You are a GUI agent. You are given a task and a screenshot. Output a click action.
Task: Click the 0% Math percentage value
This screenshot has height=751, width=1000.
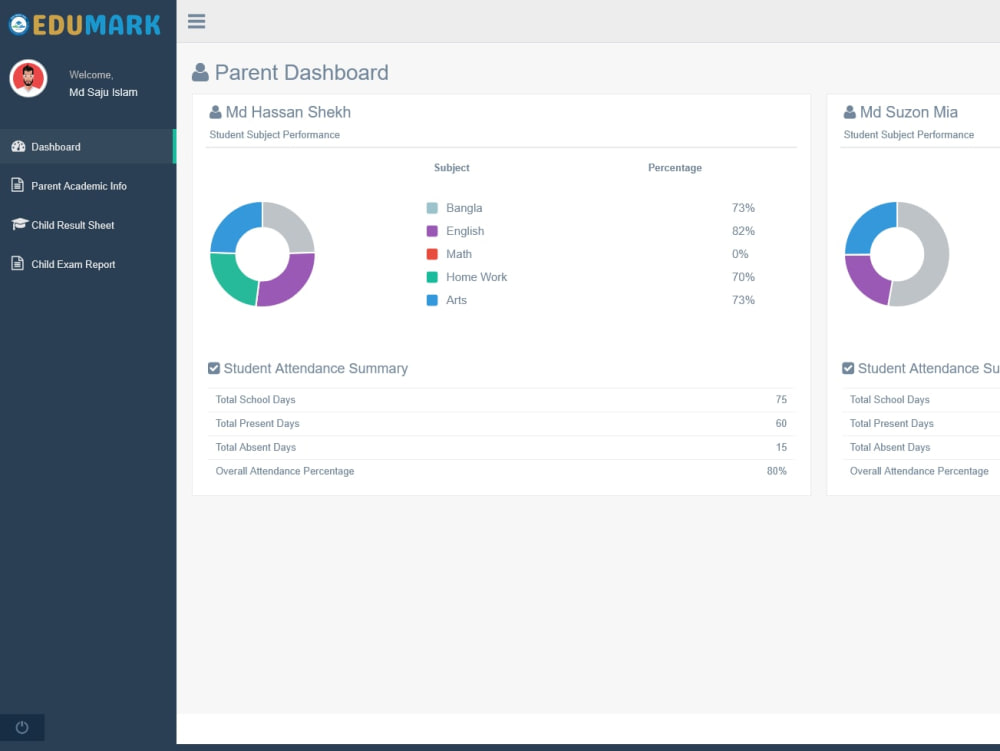[x=740, y=254]
